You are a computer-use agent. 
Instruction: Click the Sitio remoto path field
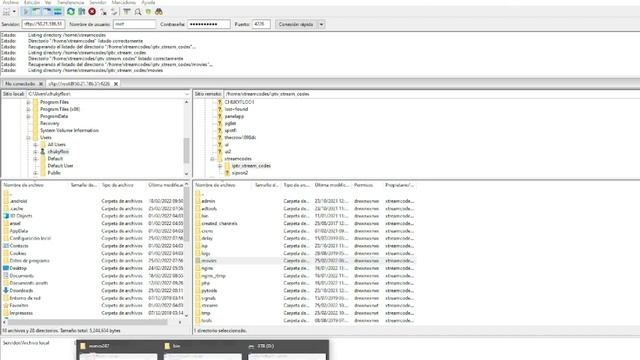431,94
